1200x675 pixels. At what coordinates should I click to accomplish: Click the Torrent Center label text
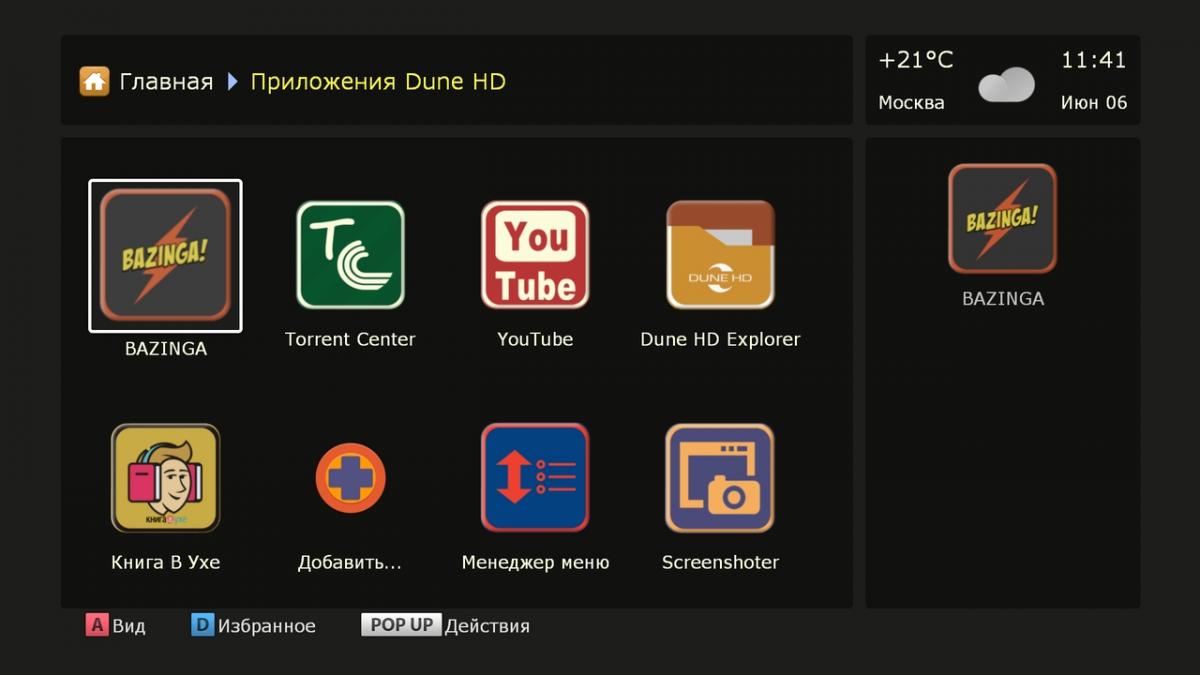[x=350, y=339]
